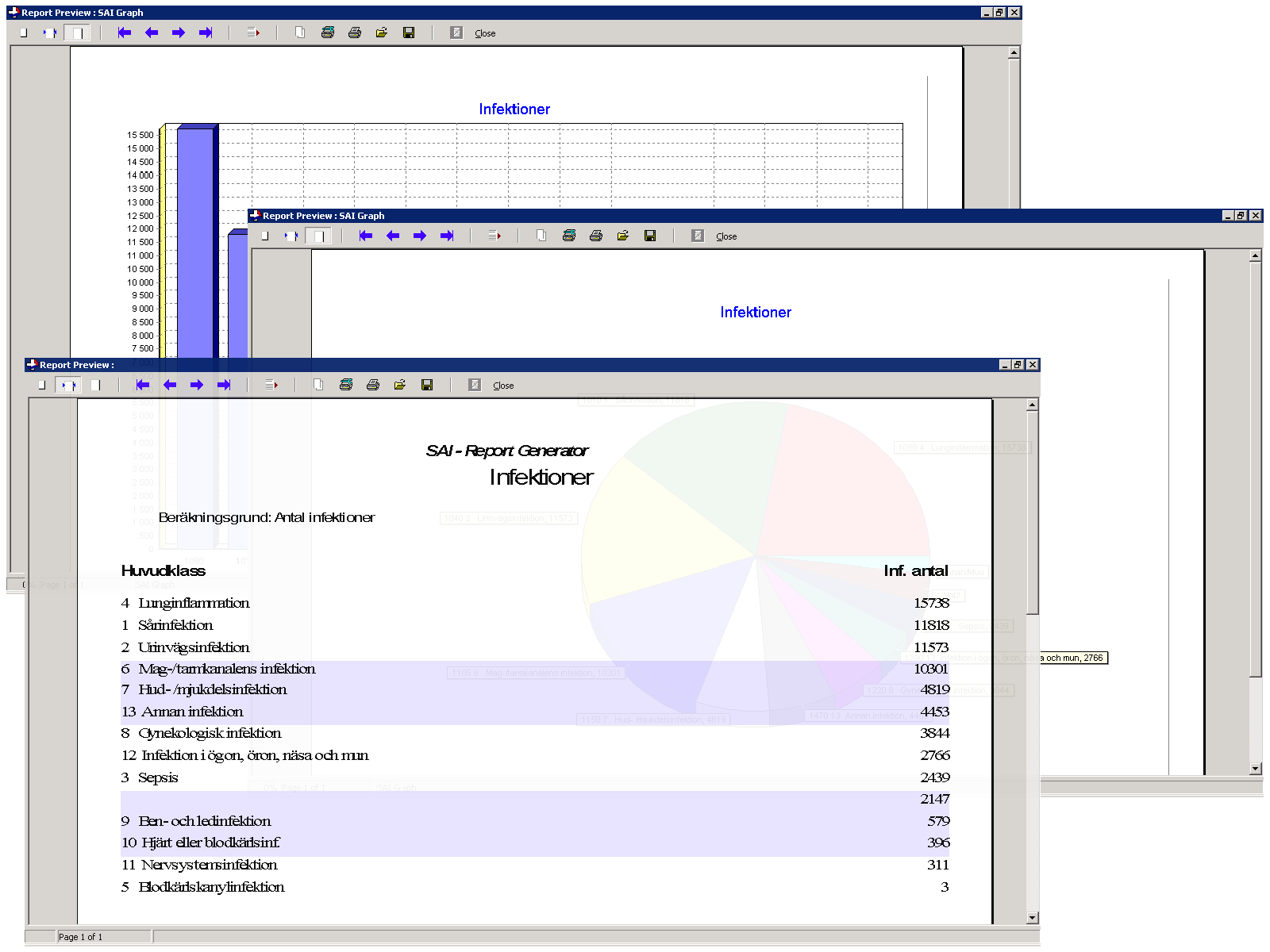Image resolution: width=1270 pixels, height=952 pixels.
Task: Click scroll-up arrow in bar chart window
Action: click(x=1014, y=53)
